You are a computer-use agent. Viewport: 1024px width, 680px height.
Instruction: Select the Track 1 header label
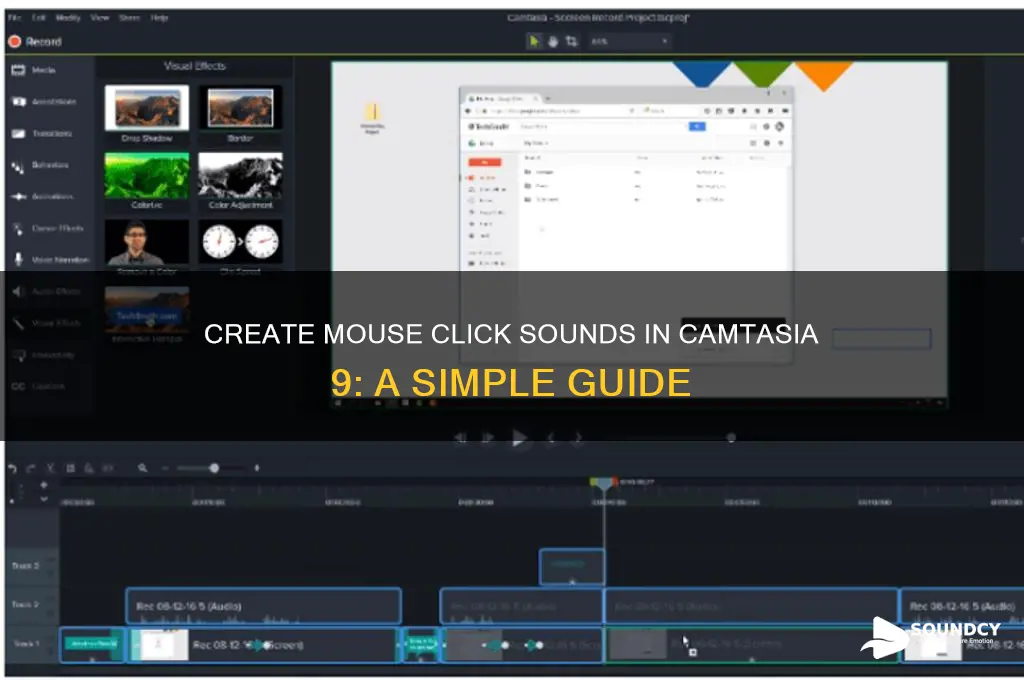coord(25,643)
